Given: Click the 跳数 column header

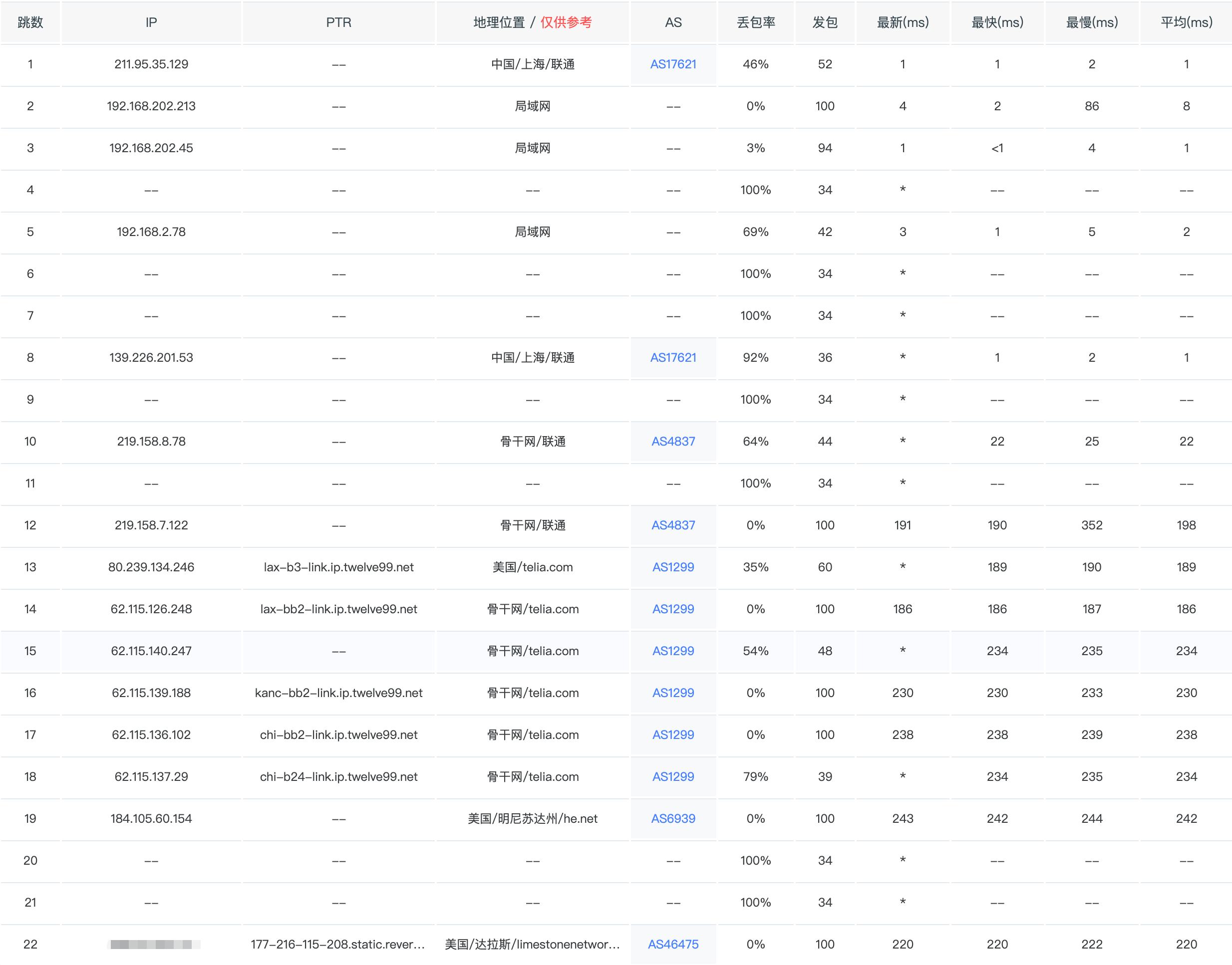Looking at the screenshot, I should click(30, 22).
